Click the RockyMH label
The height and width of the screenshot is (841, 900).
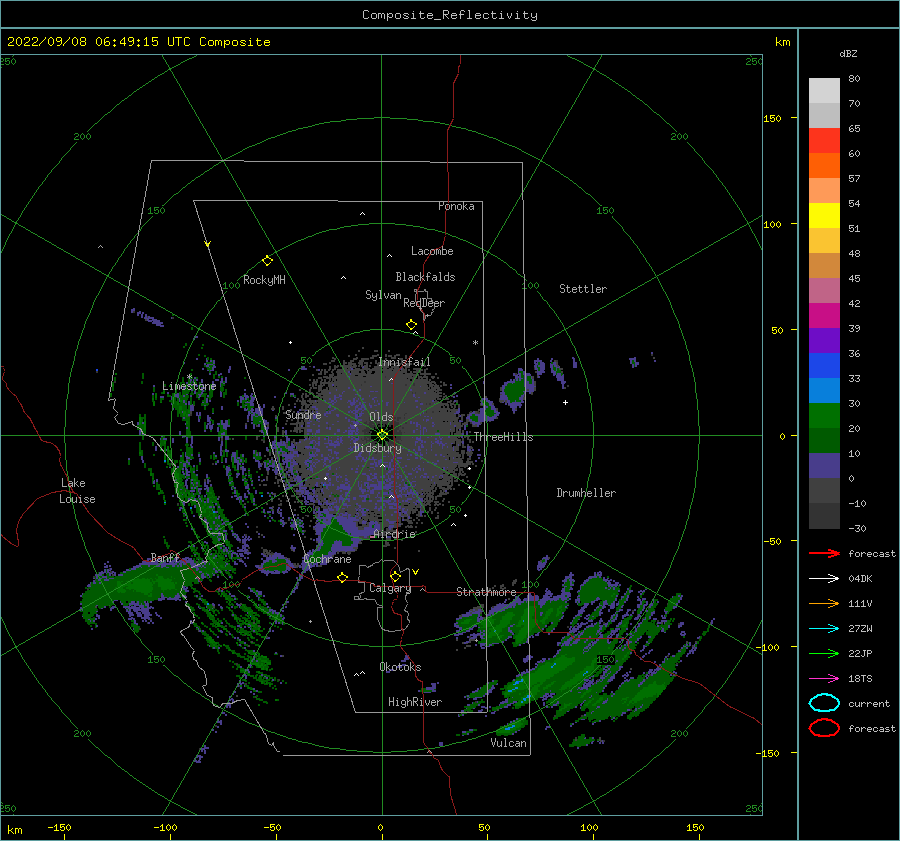pyautogui.click(x=264, y=280)
